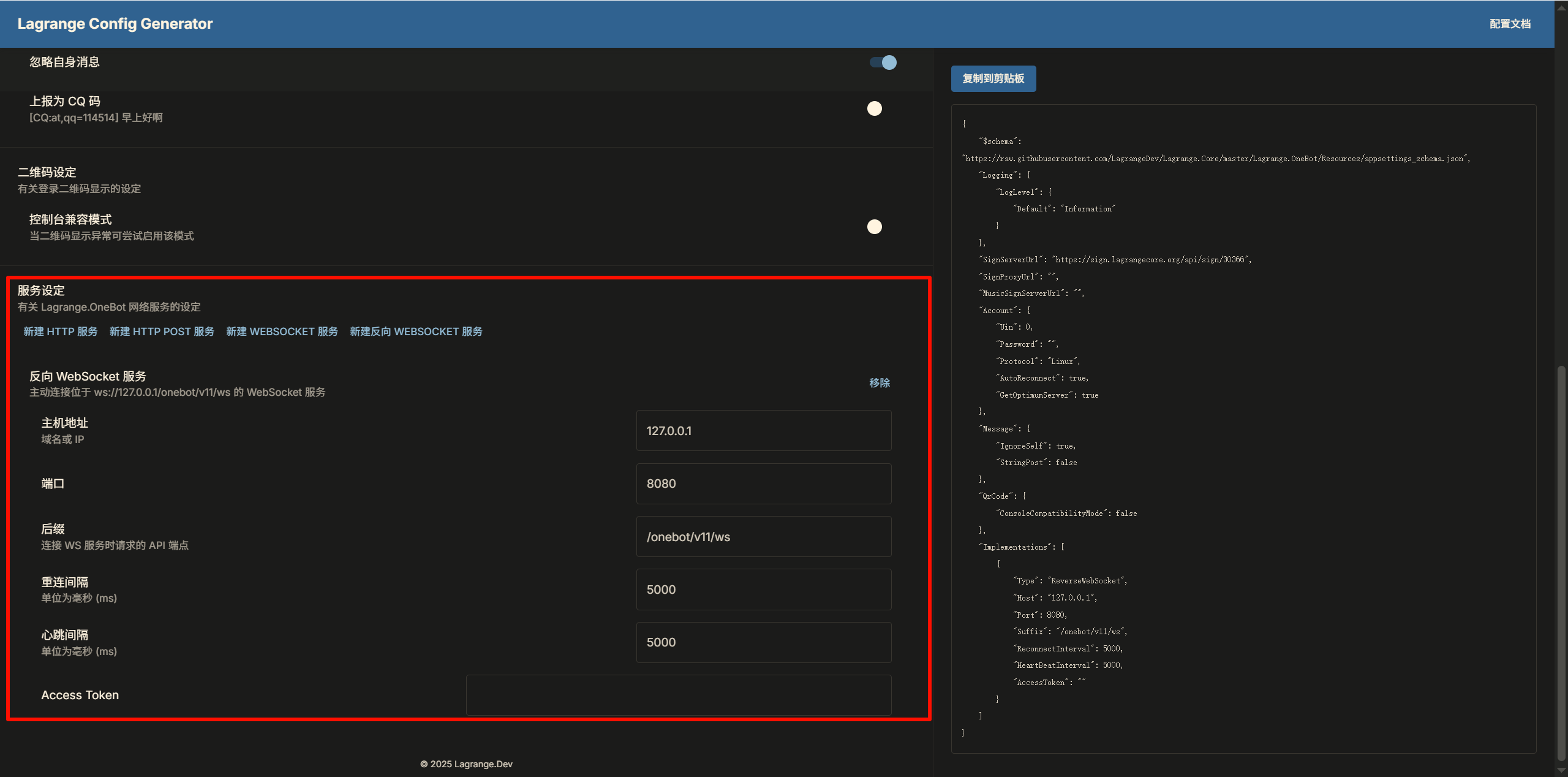
Task: Add a new service via 新建 HTTP 服务
Action: click(61, 332)
